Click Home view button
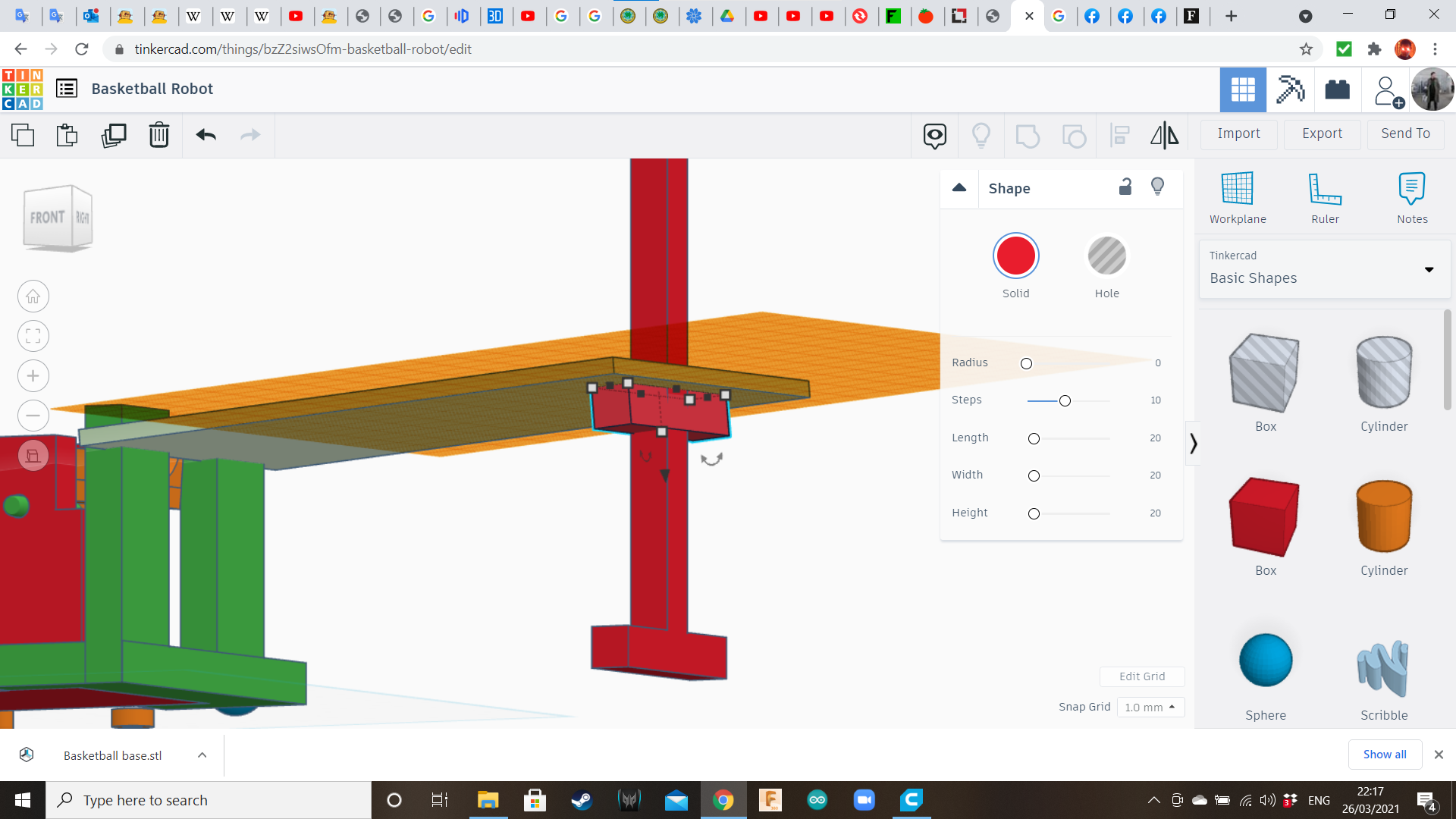The width and height of the screenshot is (1456, 819). click(x=33, y=297)
